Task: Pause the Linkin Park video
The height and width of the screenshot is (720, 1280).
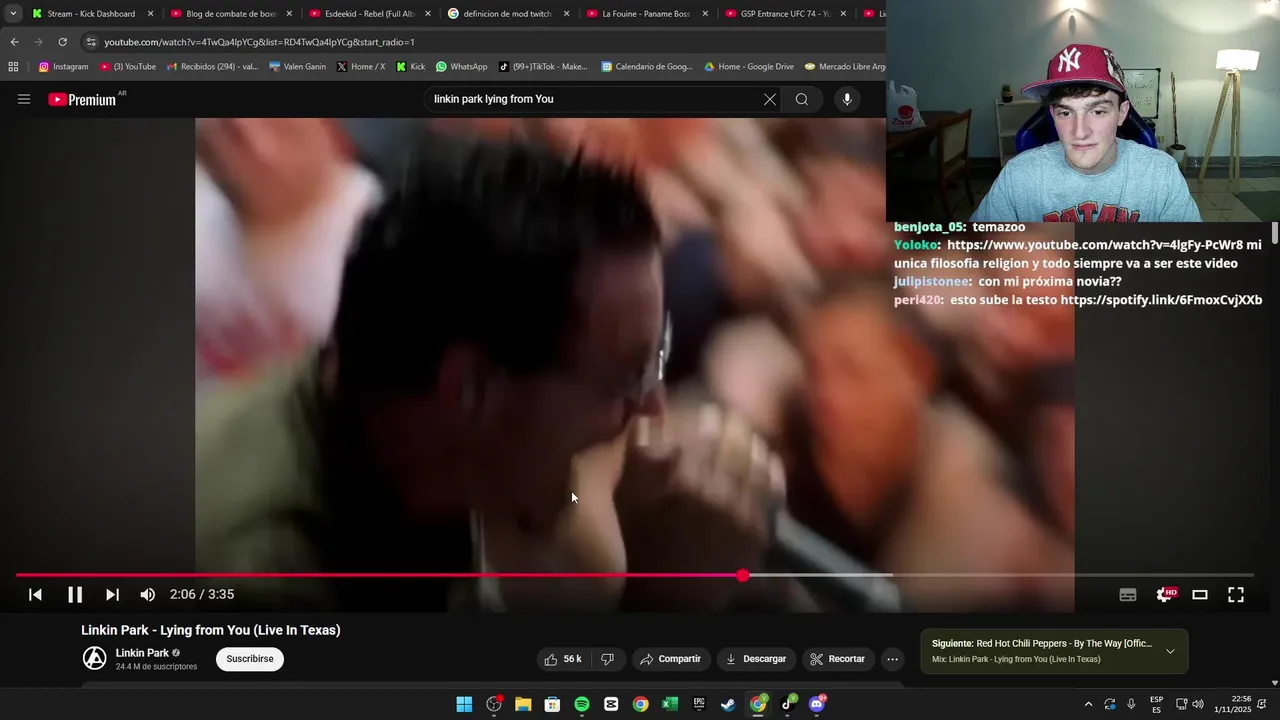Action: pyautogui.click(x=75, y=594)
